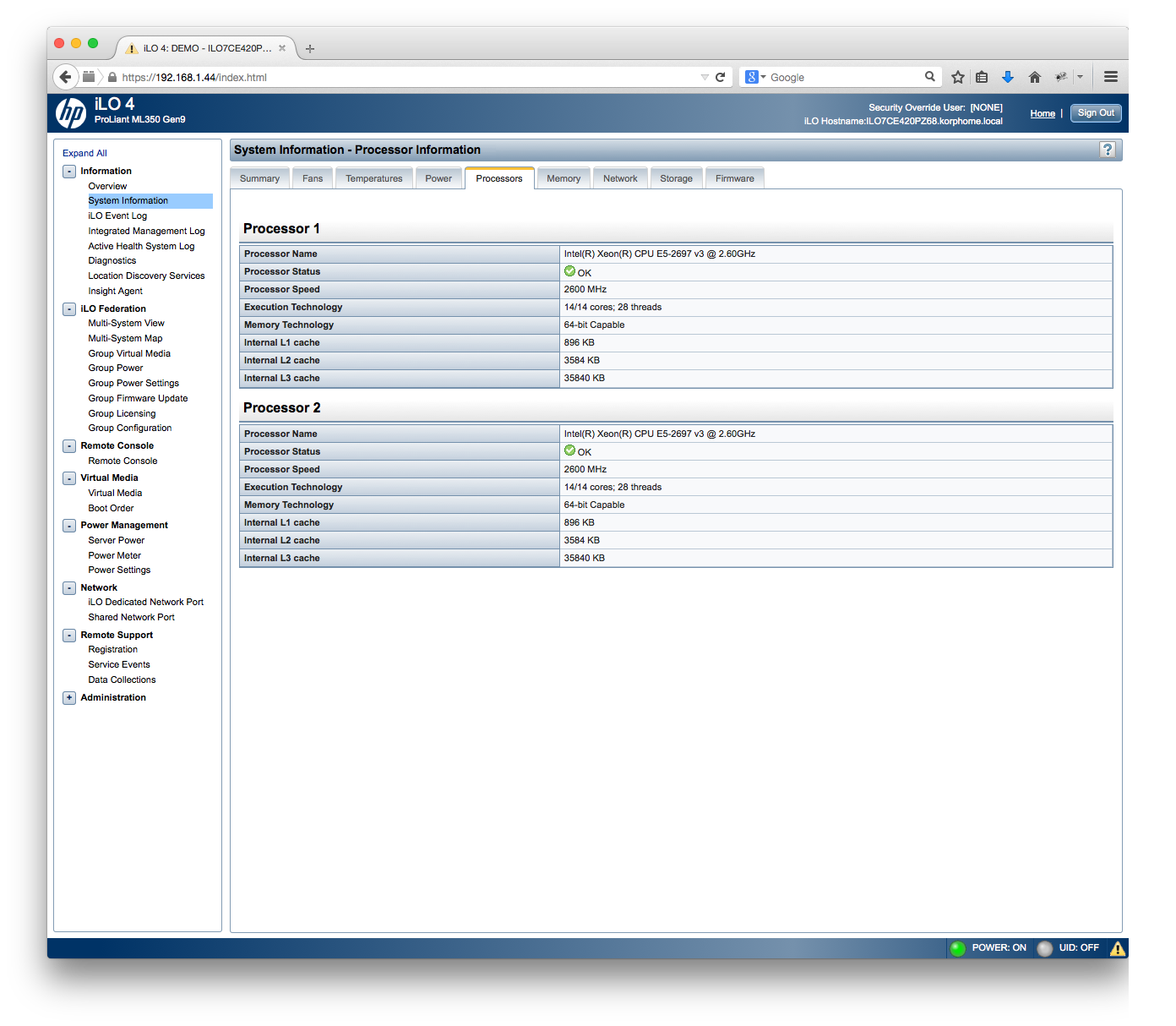Open Diagnostics page

pyautogui.click(x=112, y=260)
